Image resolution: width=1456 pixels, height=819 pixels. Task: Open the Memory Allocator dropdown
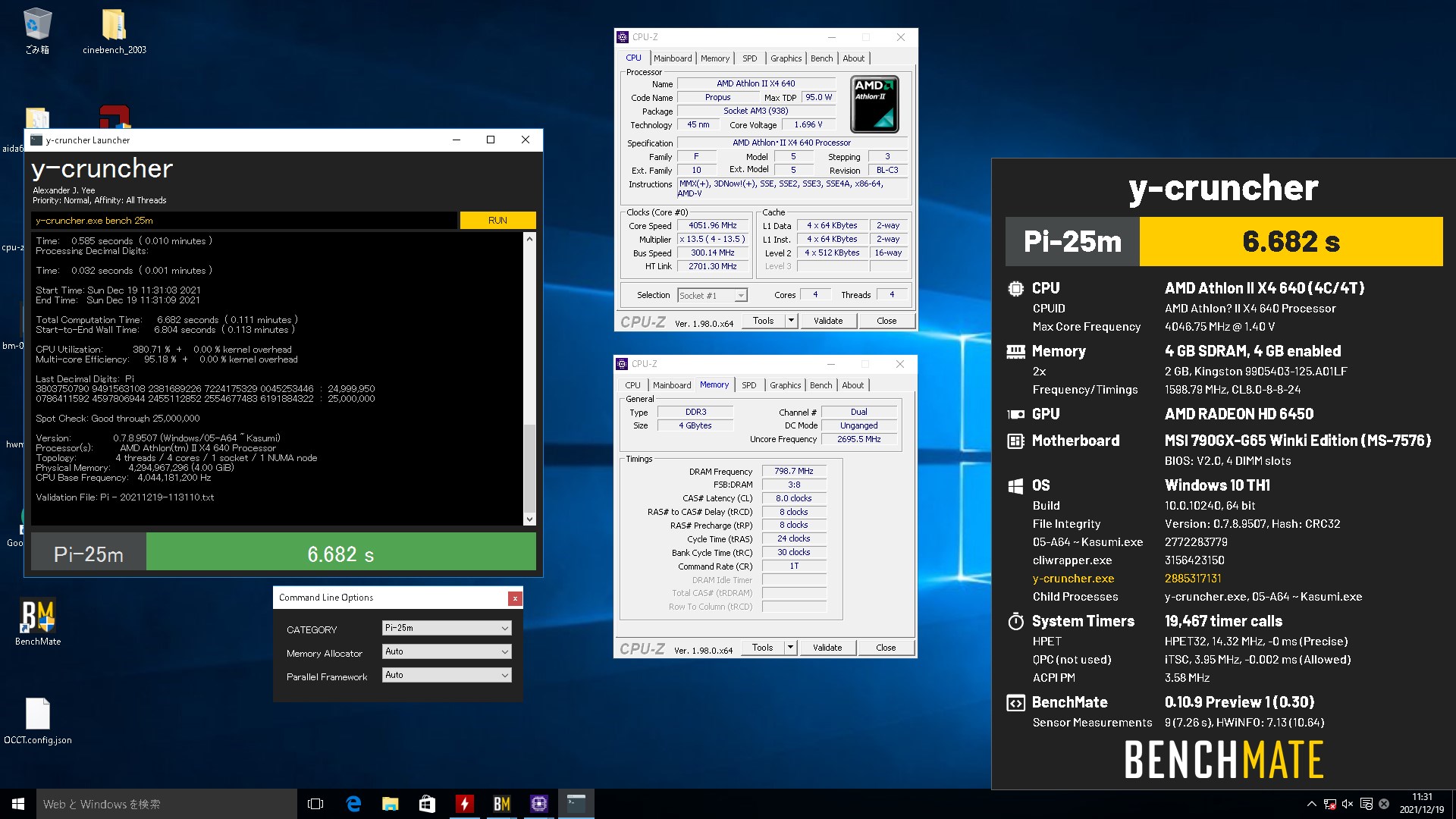pyautogui.click(x=447, y=651)
